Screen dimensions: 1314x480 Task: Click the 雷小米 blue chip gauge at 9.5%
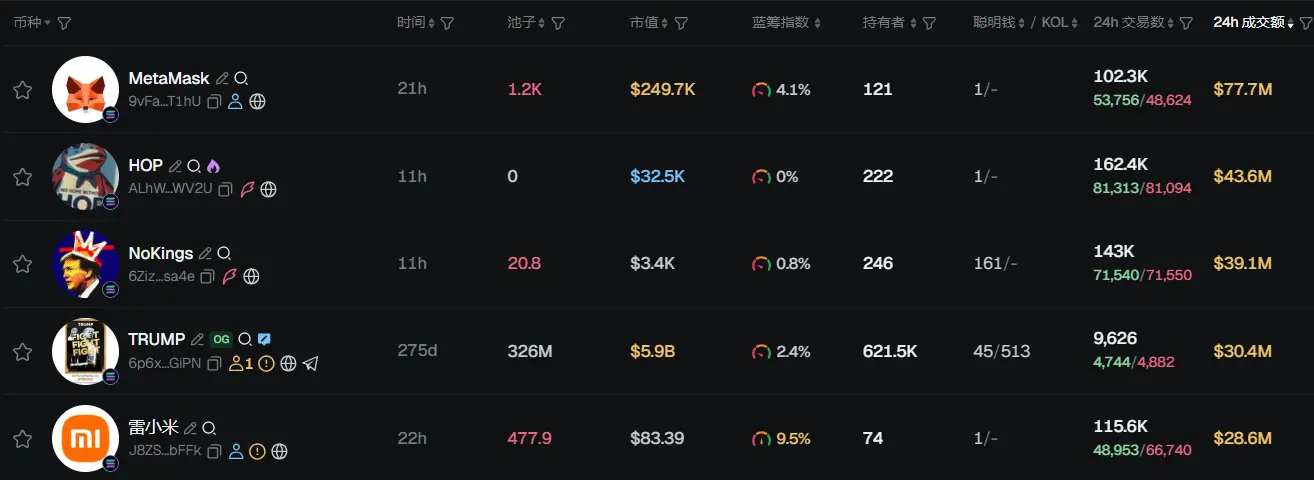coord(762,439)
